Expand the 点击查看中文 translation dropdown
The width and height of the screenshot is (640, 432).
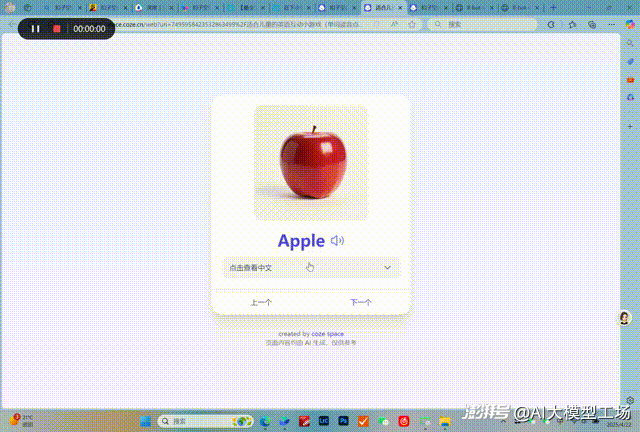point(300,268)
